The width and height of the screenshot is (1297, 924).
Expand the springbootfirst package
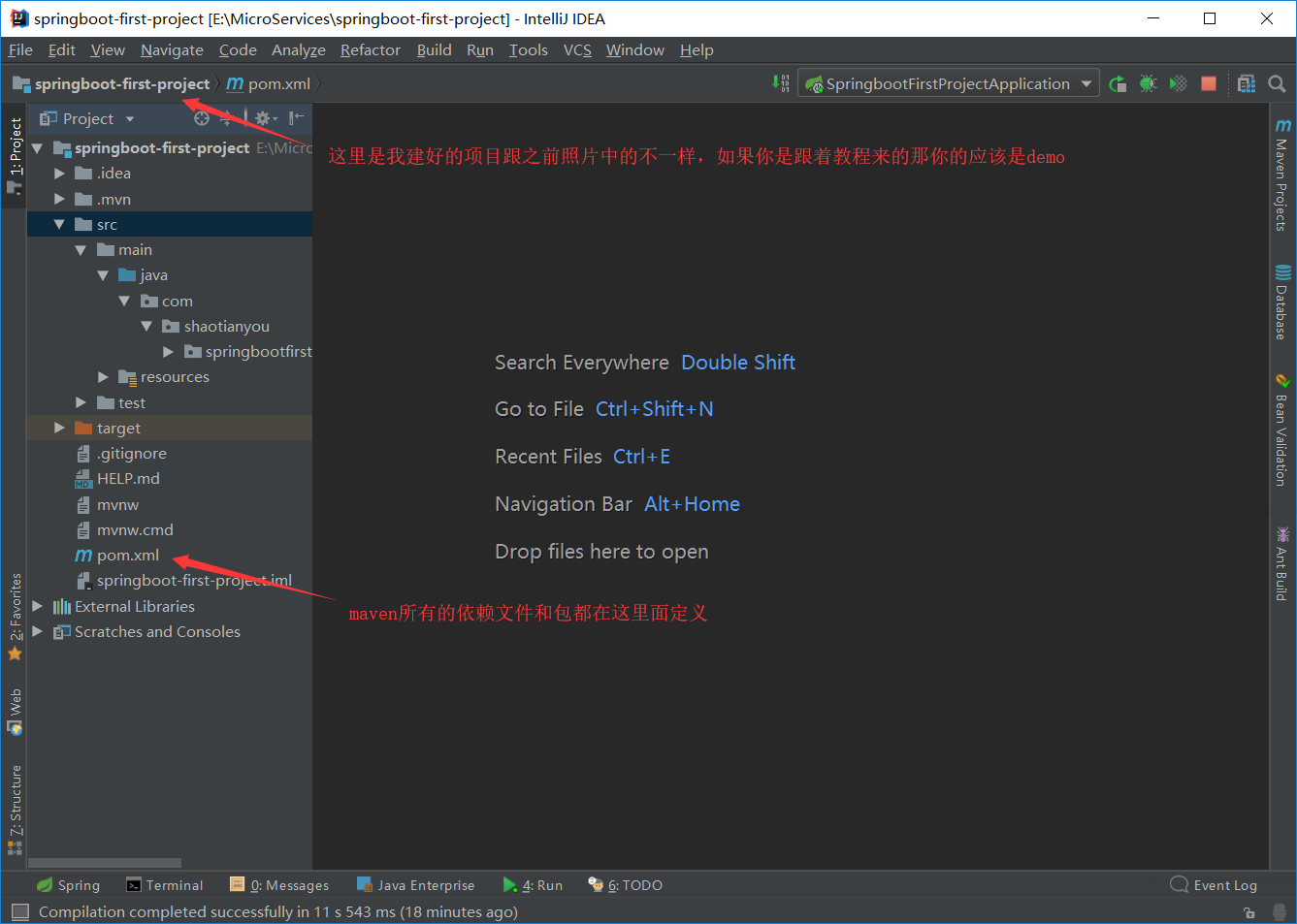(169, 352)
